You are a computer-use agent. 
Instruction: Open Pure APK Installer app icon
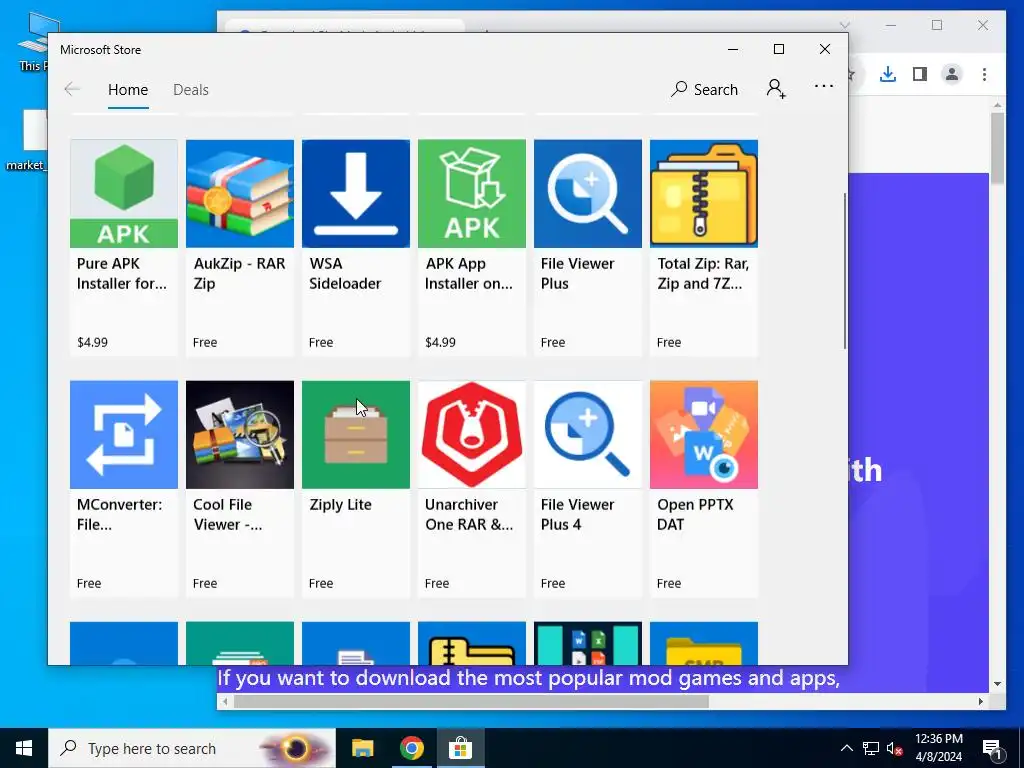pos(123,193)
